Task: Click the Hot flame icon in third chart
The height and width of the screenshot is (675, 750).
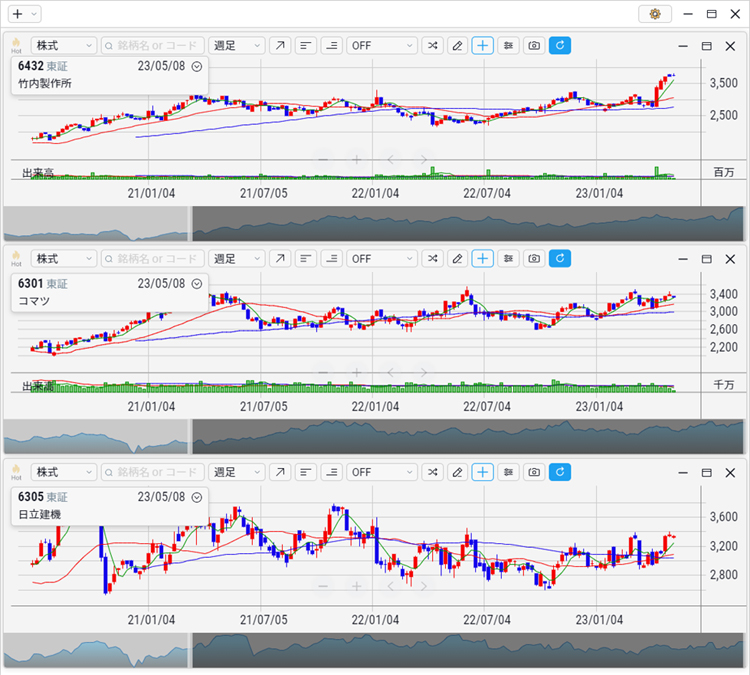Action: 16,471
